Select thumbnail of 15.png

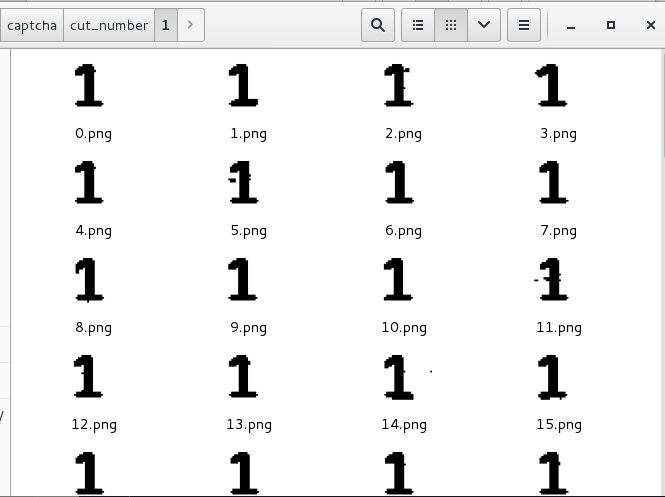point(553,377)
